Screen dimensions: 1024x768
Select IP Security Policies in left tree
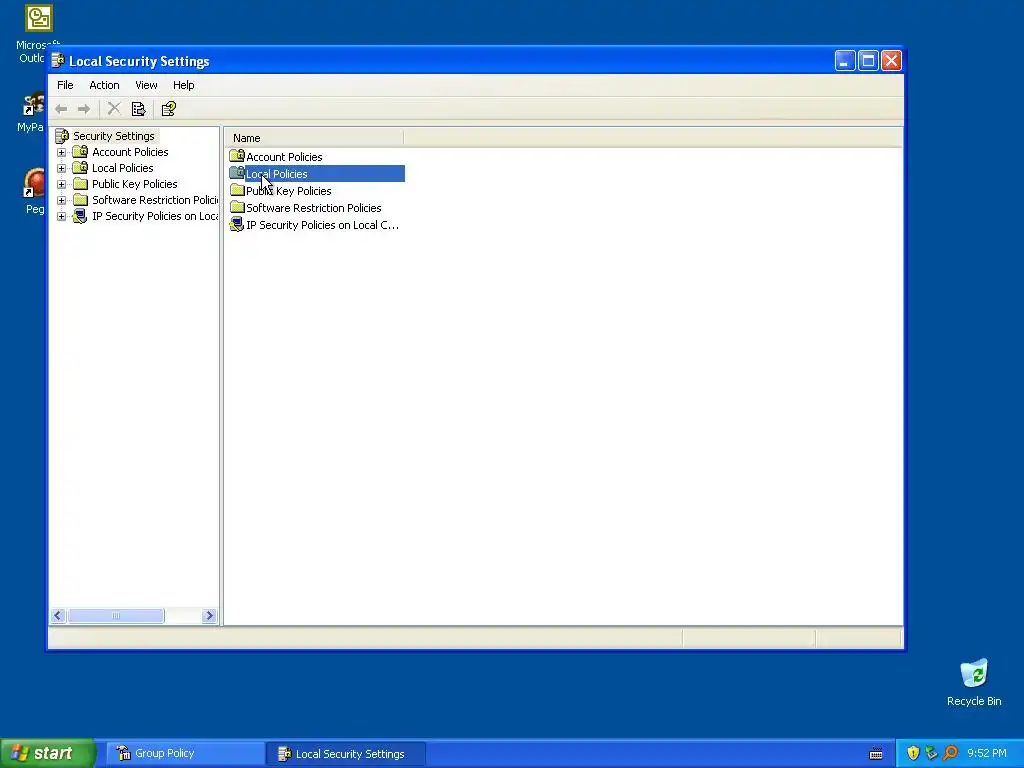(155, 216)
